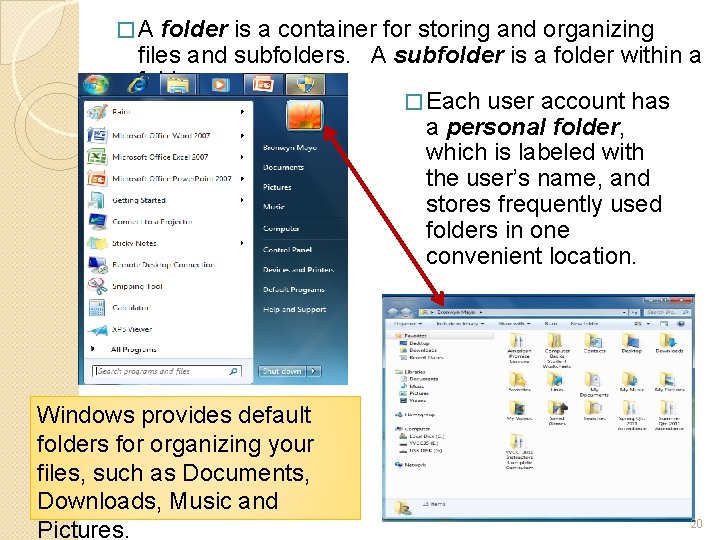Expand Word 2007 recent files arrow

242,135
